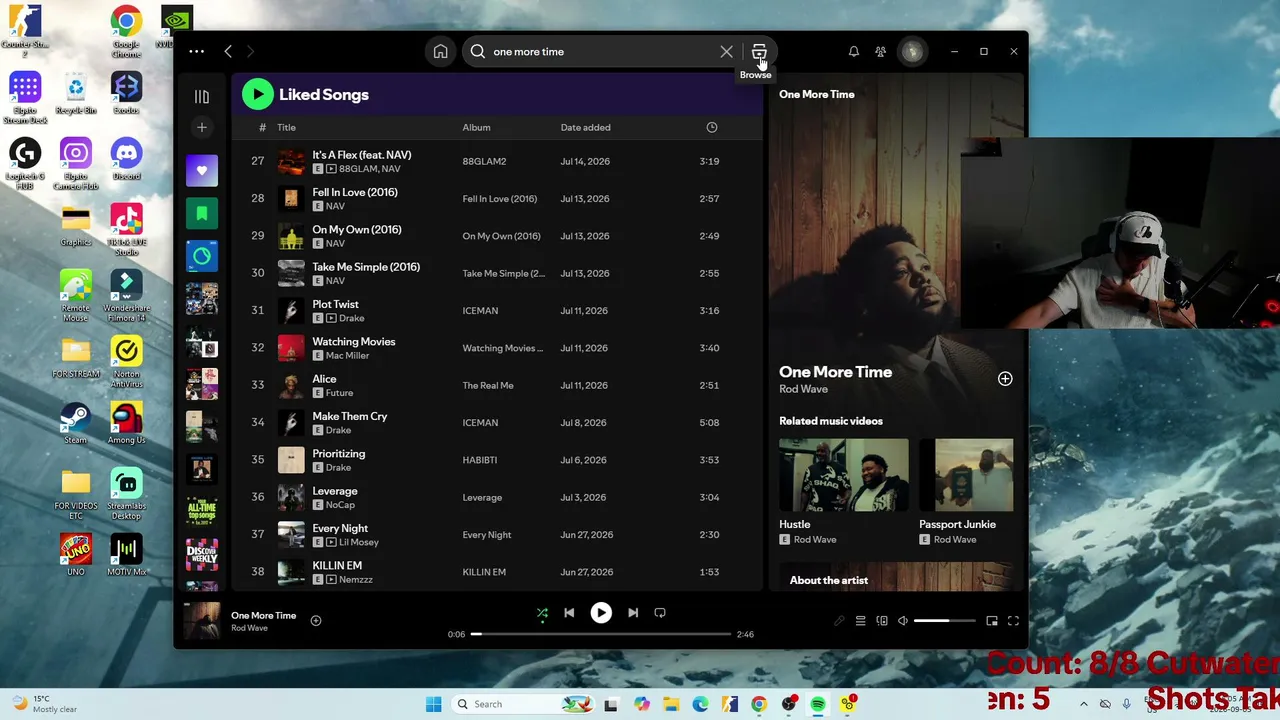Open the Spotify Home page
Image resolution: width=1280 pixels, height=720 pixels.
coord(440,51)
